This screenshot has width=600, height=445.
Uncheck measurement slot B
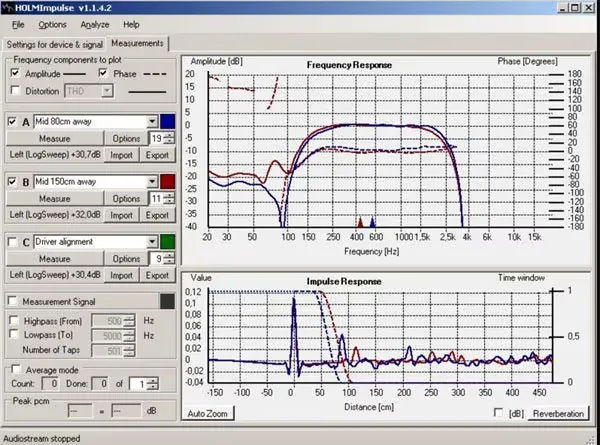click(x=12, y=181)
